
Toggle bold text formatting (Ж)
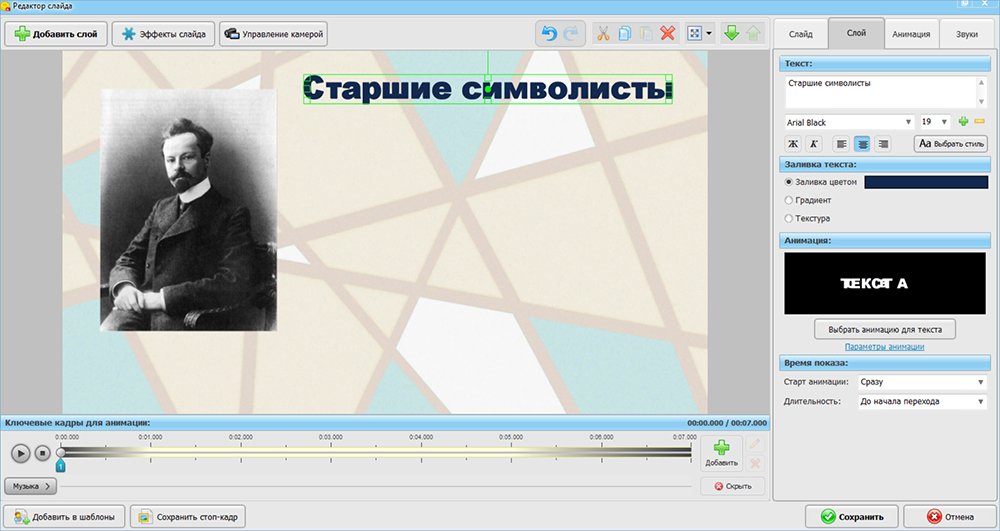[793, 144]
